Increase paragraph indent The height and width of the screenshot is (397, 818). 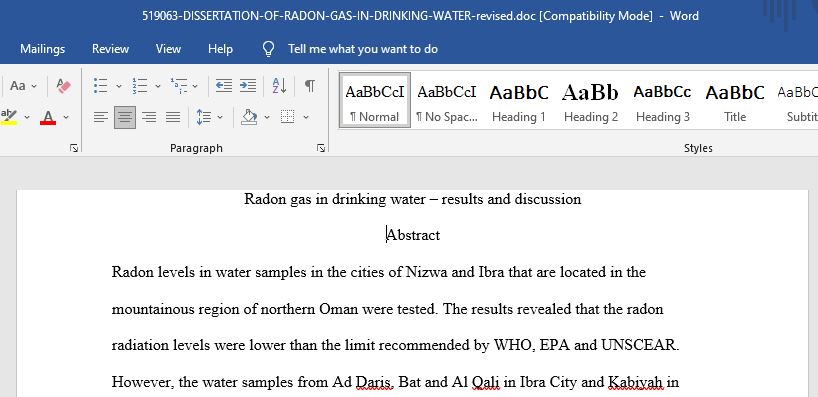pos(248,86)
